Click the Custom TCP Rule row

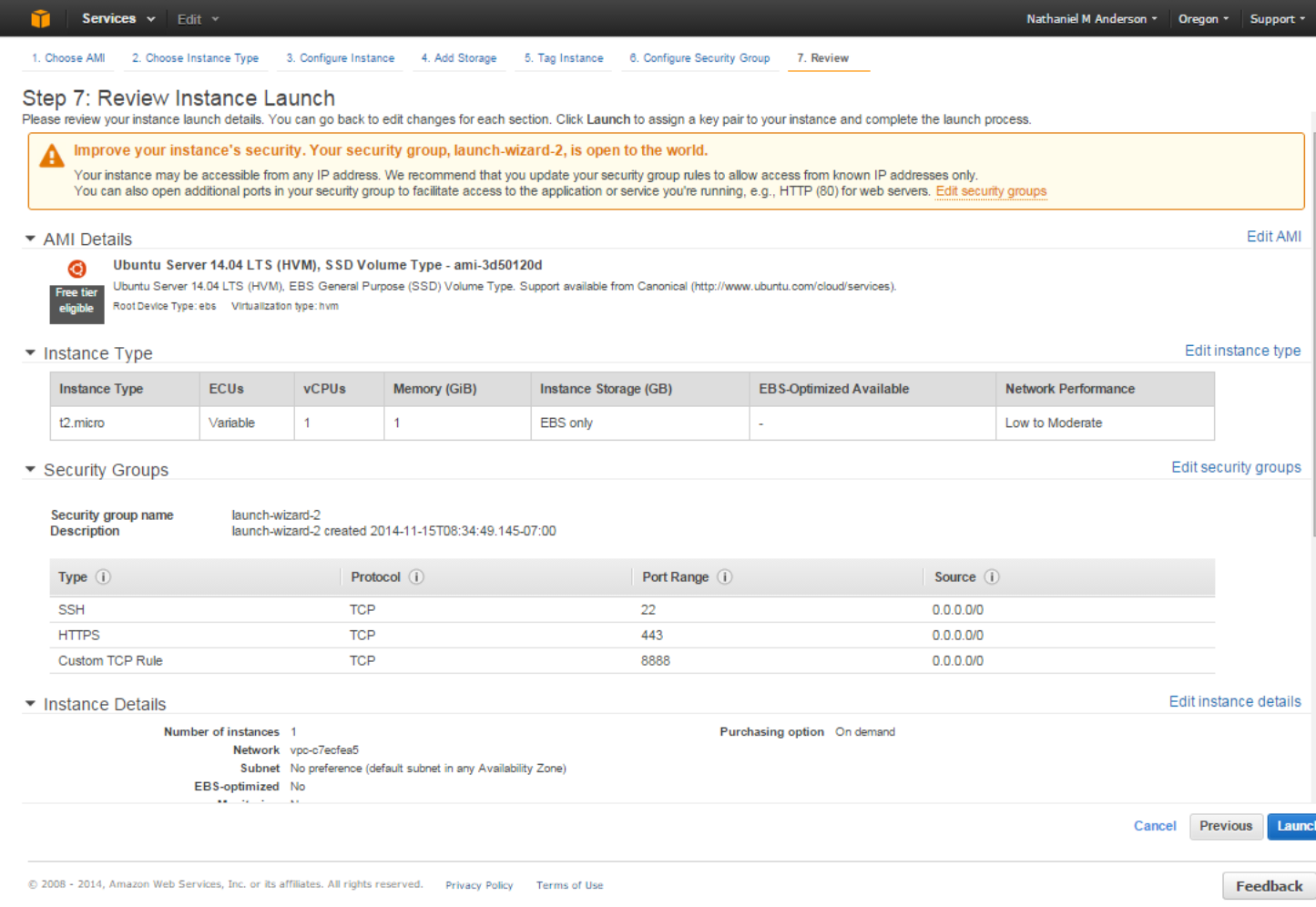[x=632, y=660]
